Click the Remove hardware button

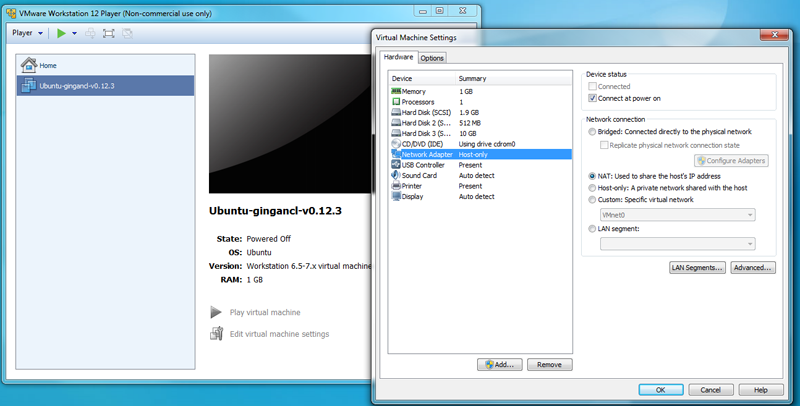tap(549, 364)
